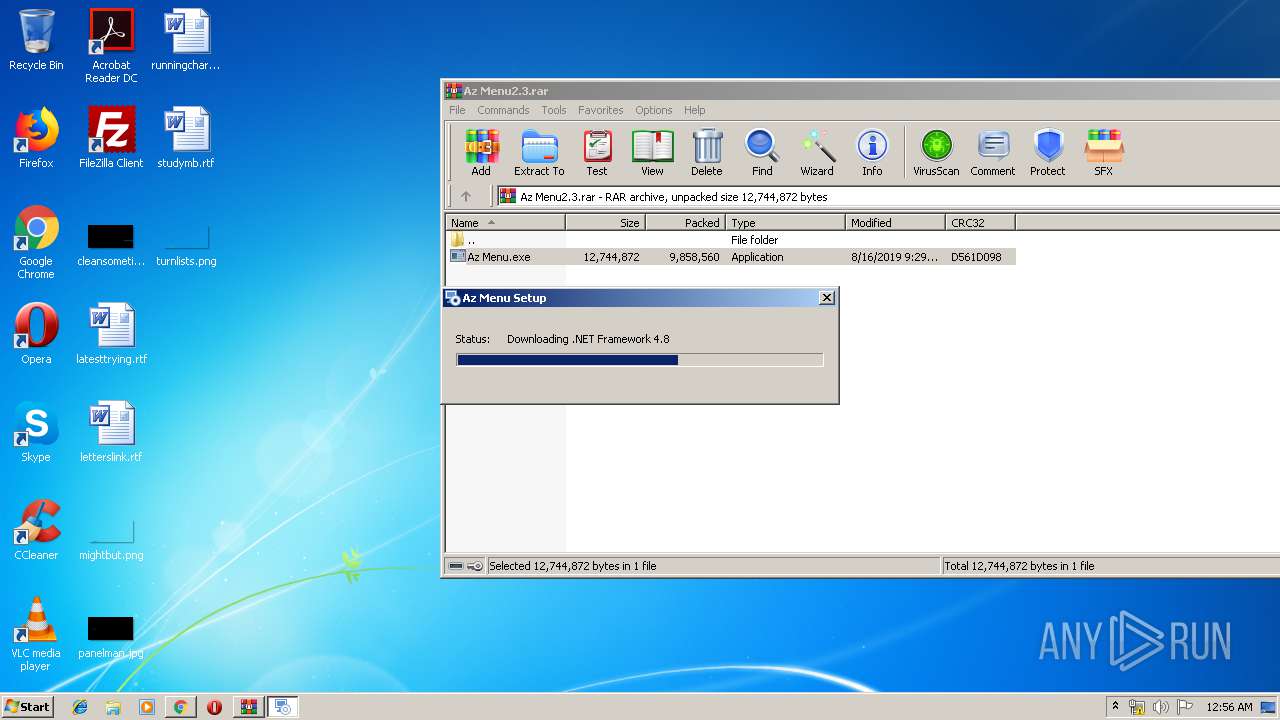Image resolution: width=1280 pixels, height=720 pixels.
Task: Click the Find magnifier icon
Action: click(x=762, y=153)
